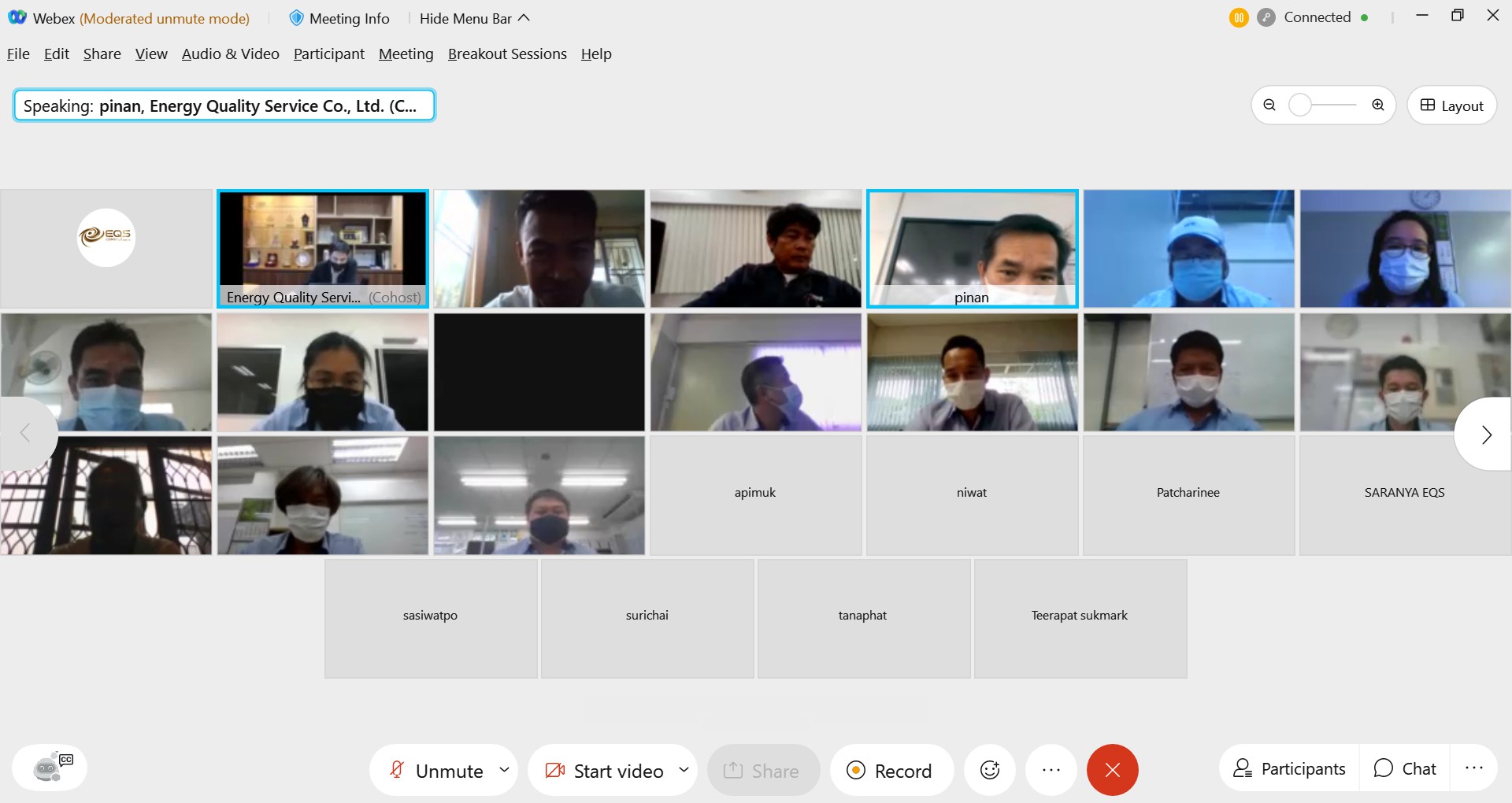Select the sasiwatpo participant tile
The image size is (1512, 803).
click(x=431, y=619)
